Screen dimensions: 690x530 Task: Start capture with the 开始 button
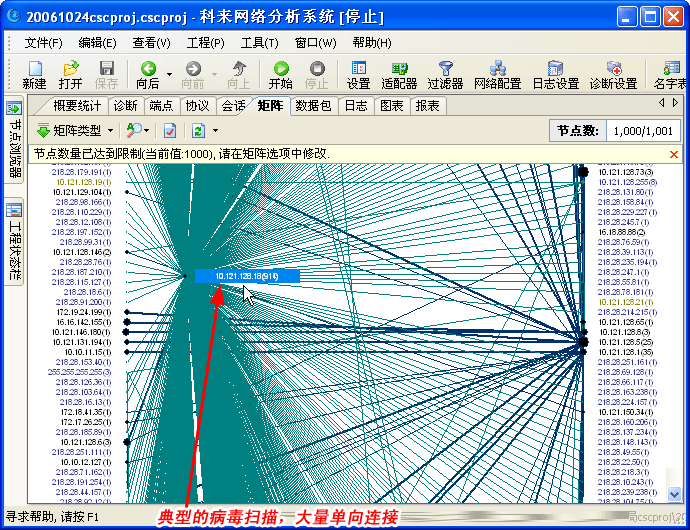[280, 69]
